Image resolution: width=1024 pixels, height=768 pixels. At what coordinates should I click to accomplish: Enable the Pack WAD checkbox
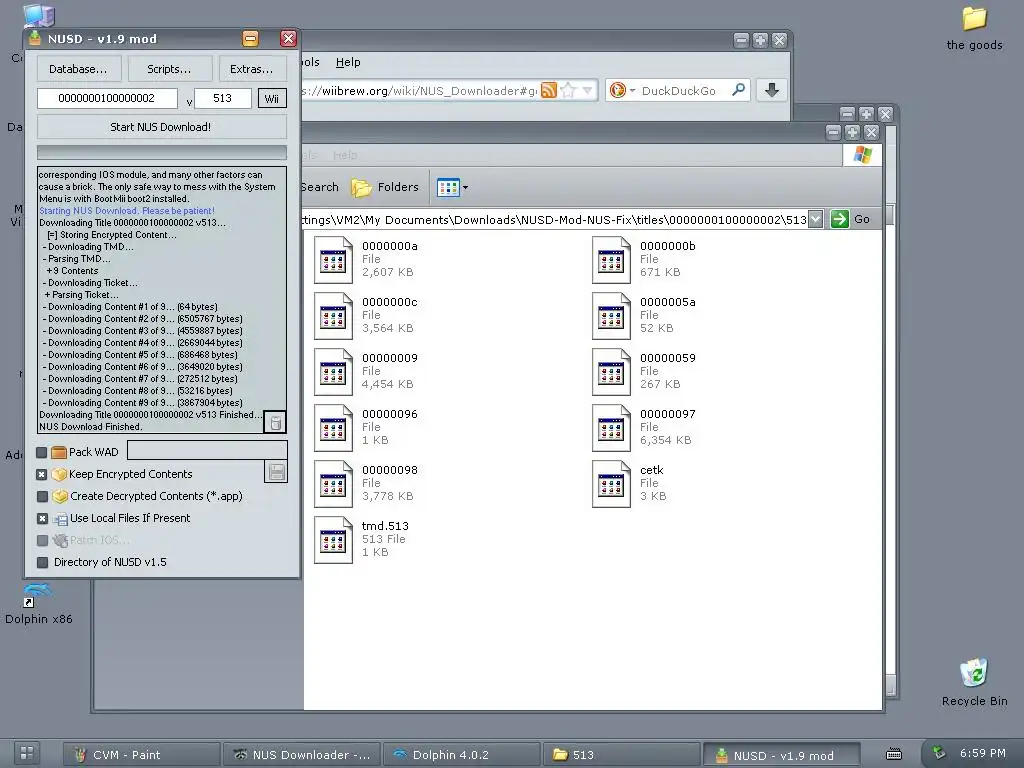pyautogui.click(x=42, y=452)
